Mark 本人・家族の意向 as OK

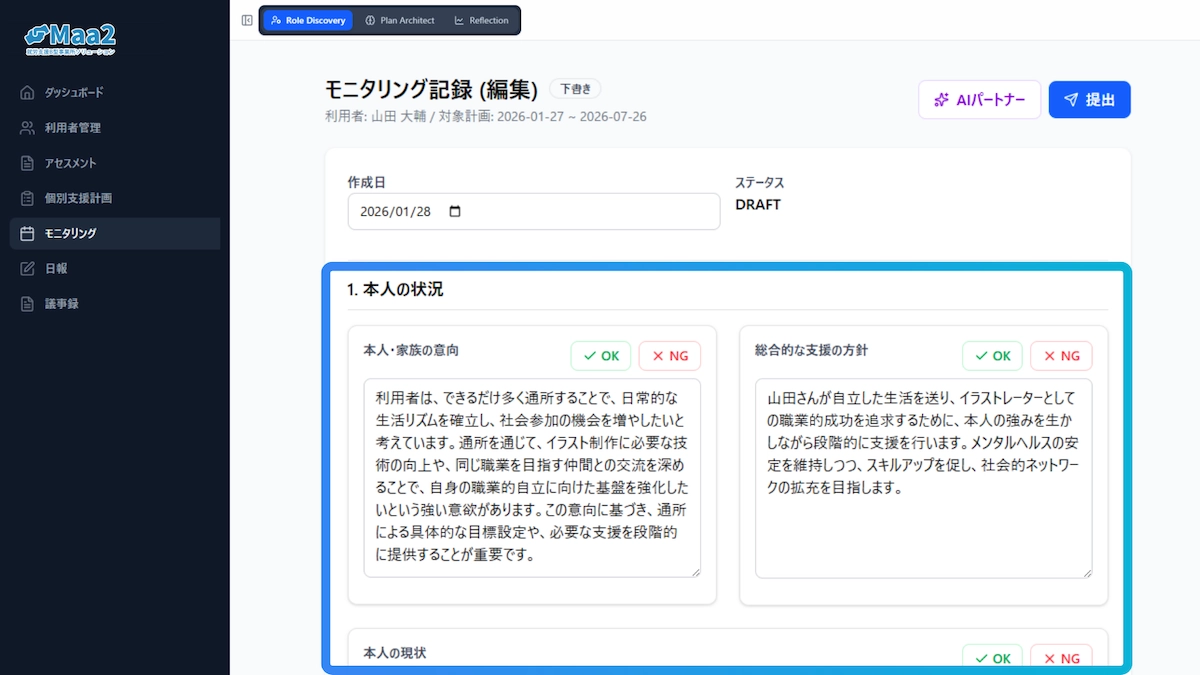[x=601, y=356]
